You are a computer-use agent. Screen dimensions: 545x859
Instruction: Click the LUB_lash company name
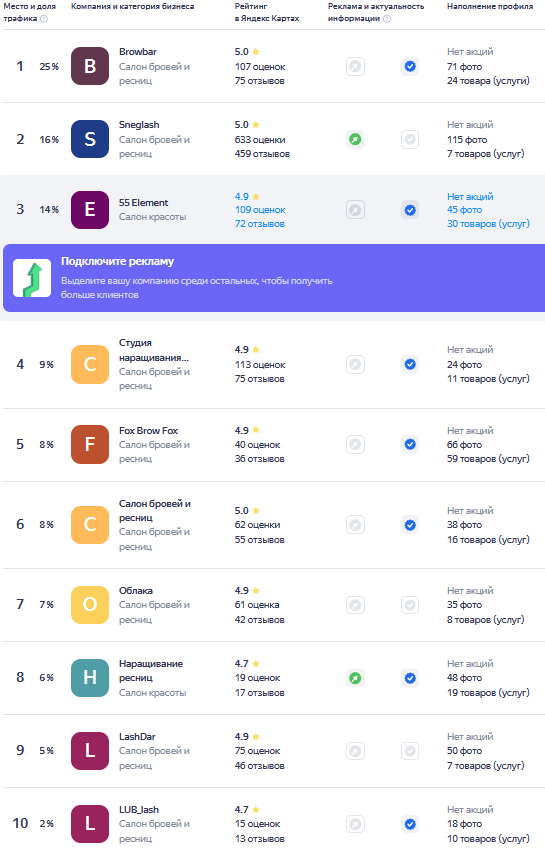pos(139,810)
